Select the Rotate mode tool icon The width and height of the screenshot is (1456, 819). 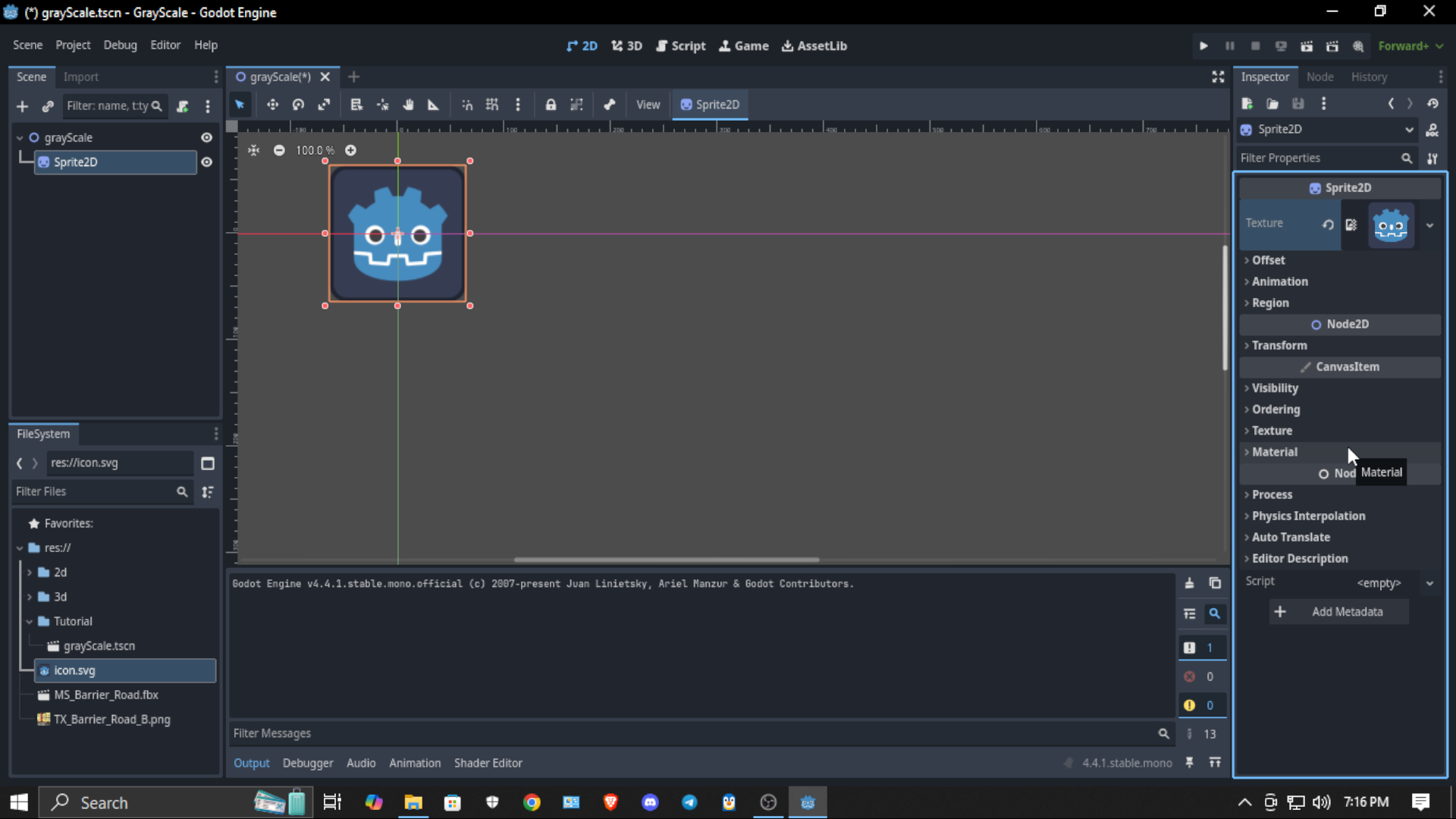click(x=298, y=105)
